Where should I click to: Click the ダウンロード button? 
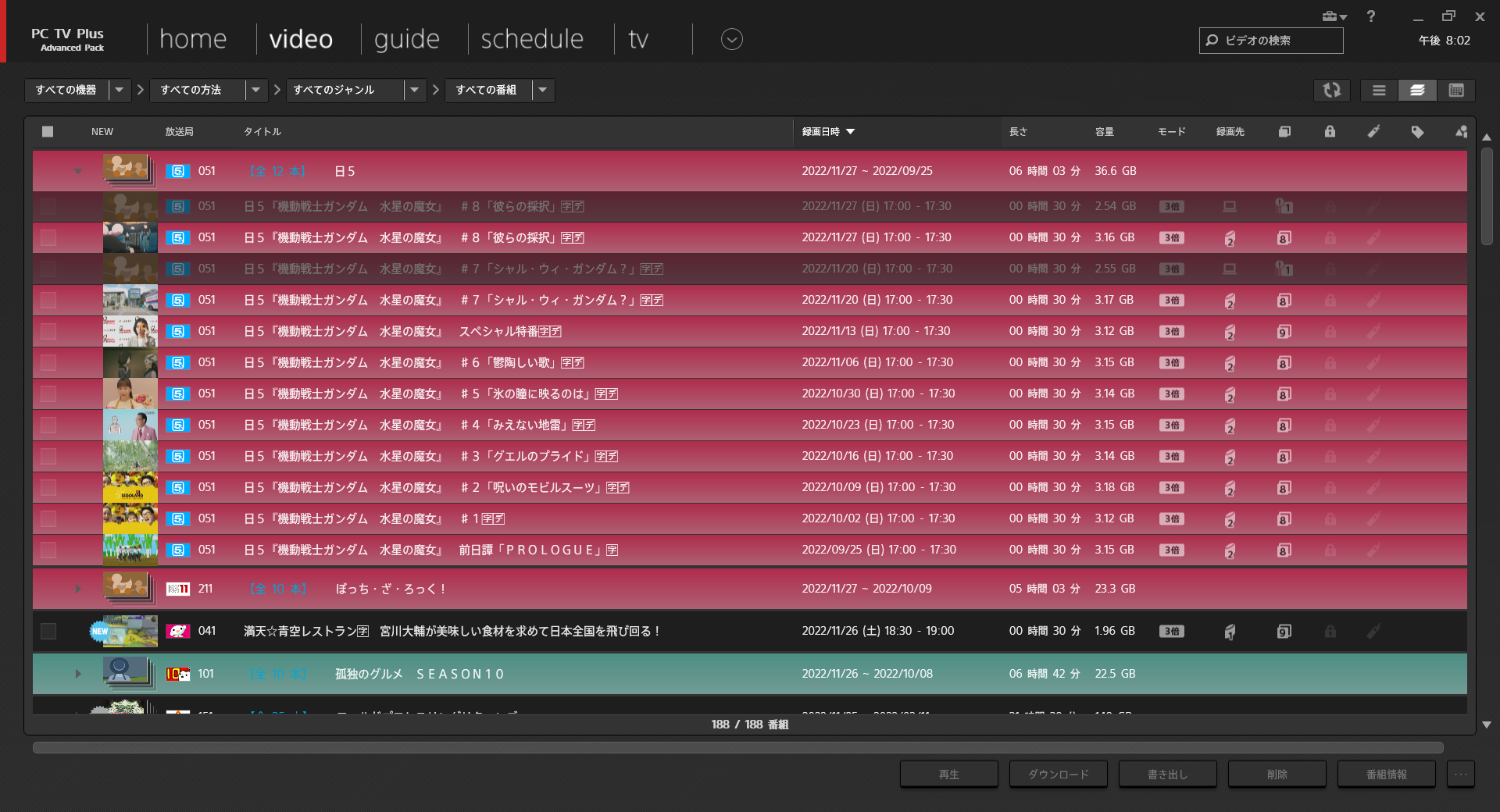(x=1059, y=775)
